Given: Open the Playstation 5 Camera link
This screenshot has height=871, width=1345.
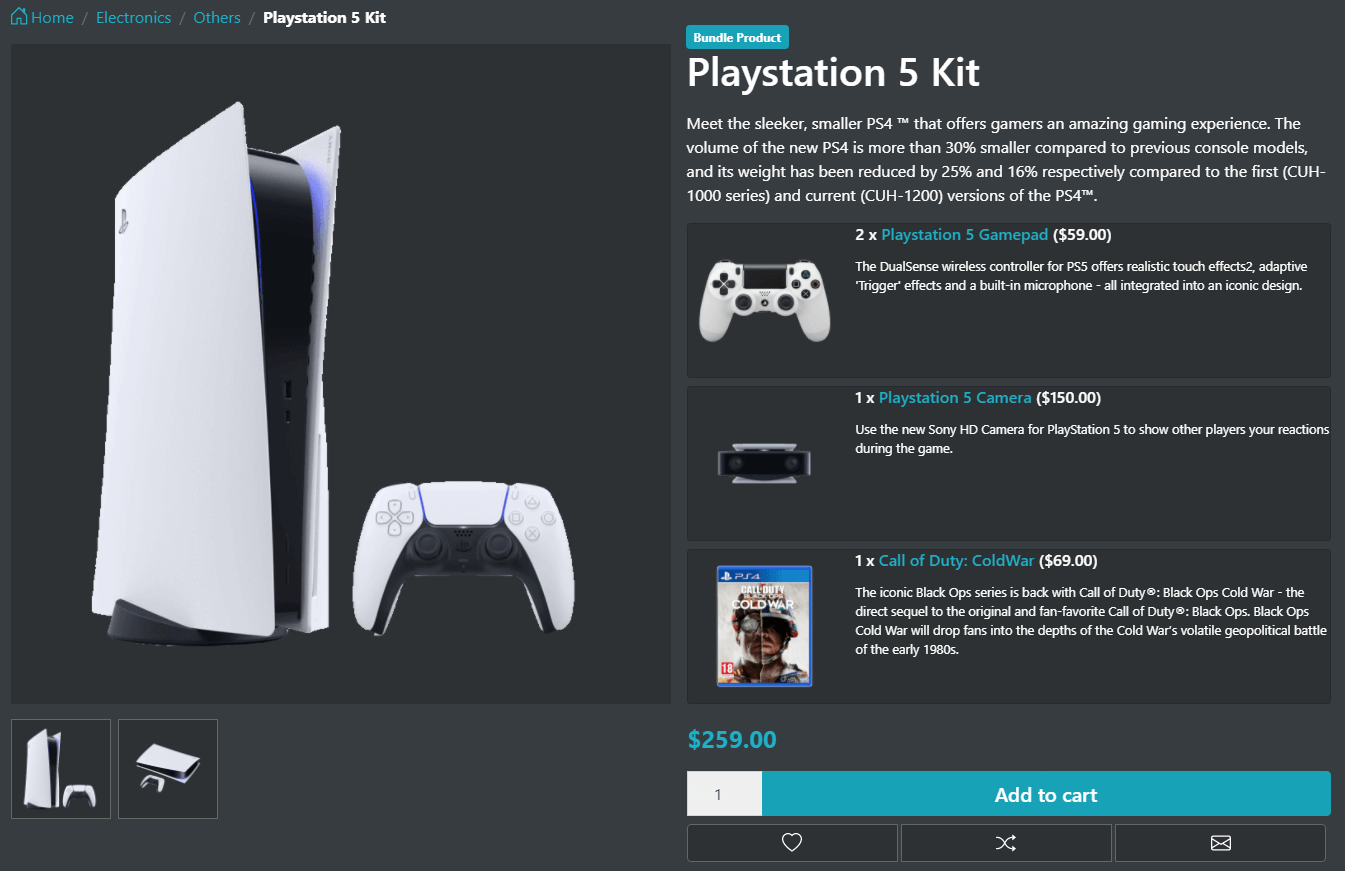Looking at the screenshot, I should (955, 398).
